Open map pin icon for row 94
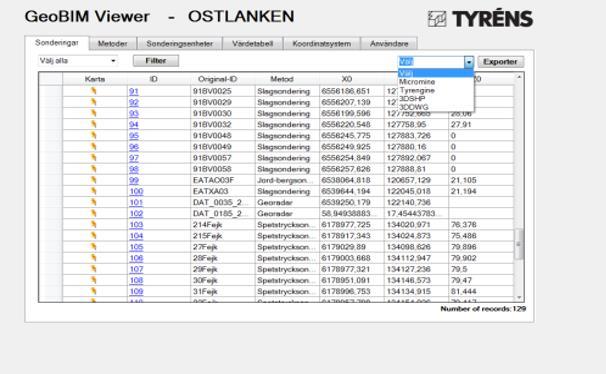This screenshot has width=606, height=374. tap(94, 124)
